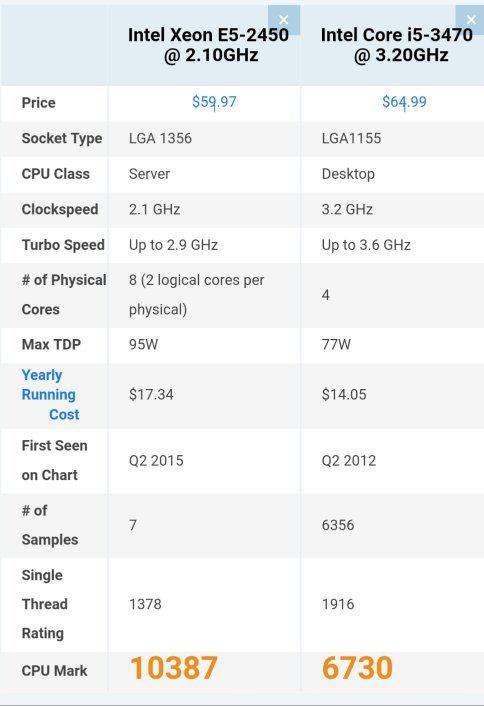Click the Socket Type row label
The height and width of the screenshot is (706, 484).
[62, 138]
